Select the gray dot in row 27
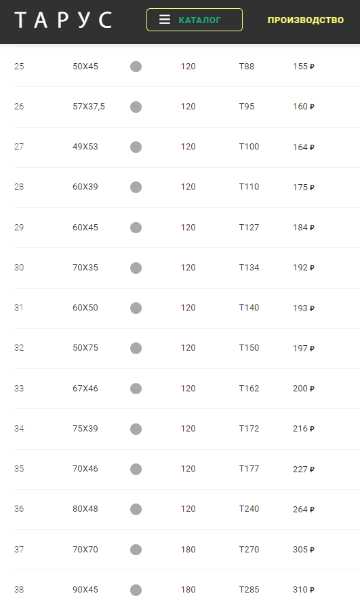Screen dimensions: 360x600 pos(136,147)
